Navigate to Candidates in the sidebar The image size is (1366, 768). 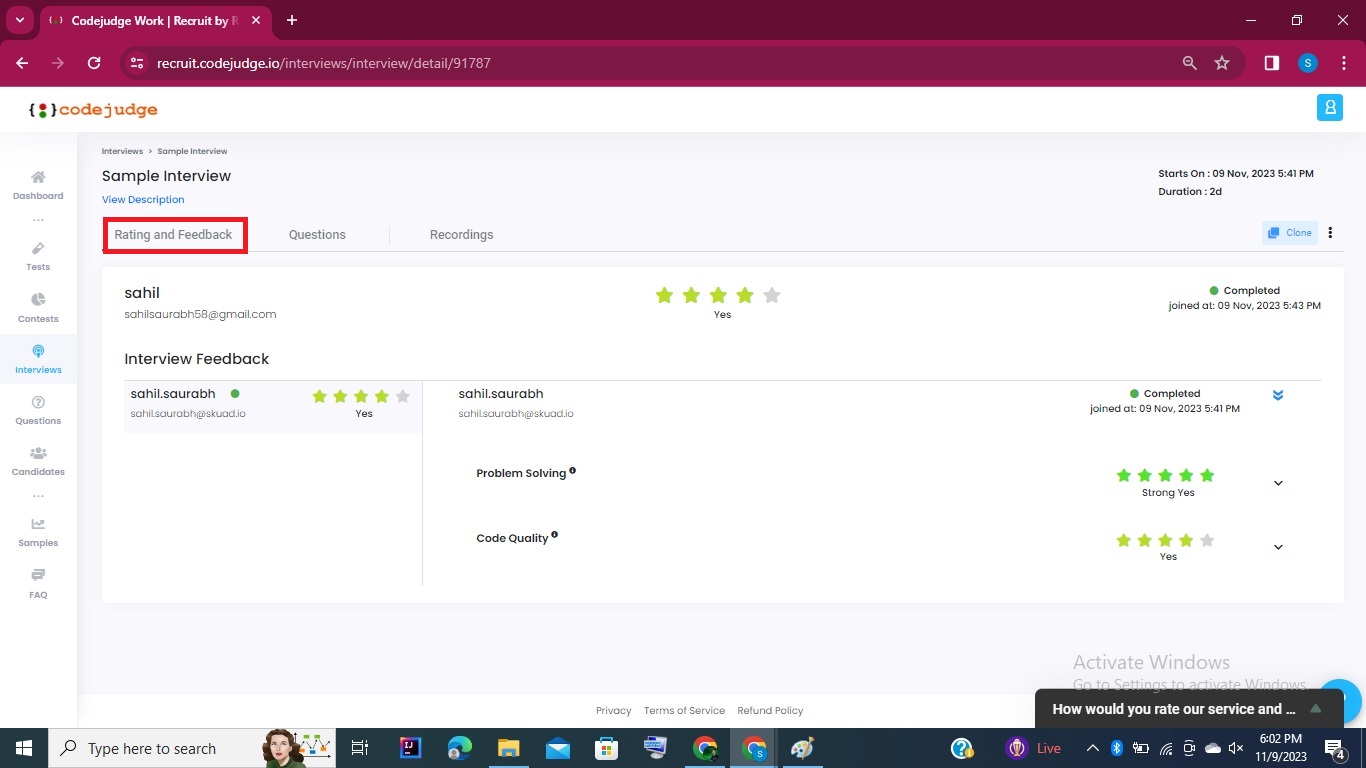[x=38, y=461]
